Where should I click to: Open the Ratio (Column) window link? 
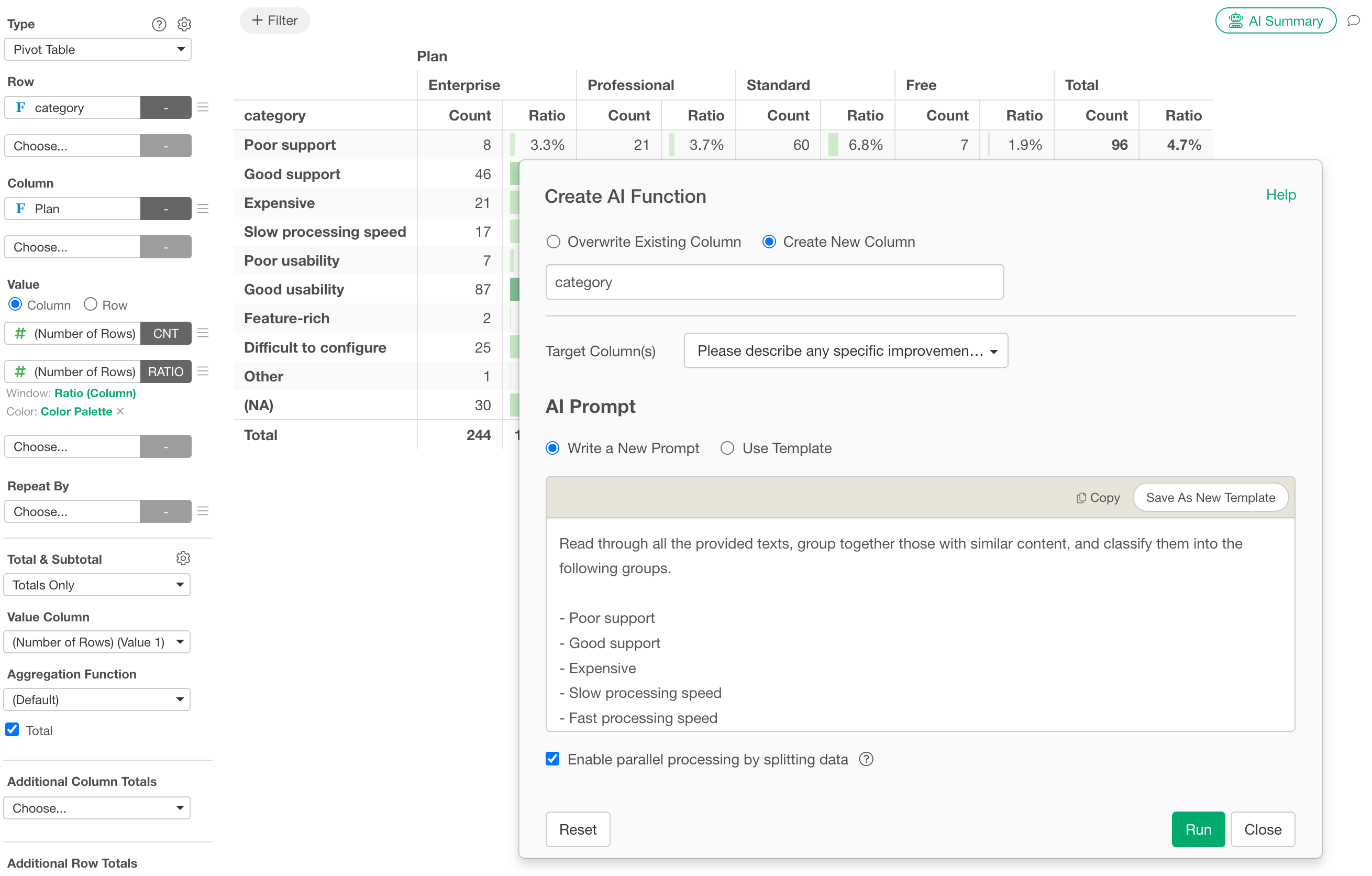point(95,393)
